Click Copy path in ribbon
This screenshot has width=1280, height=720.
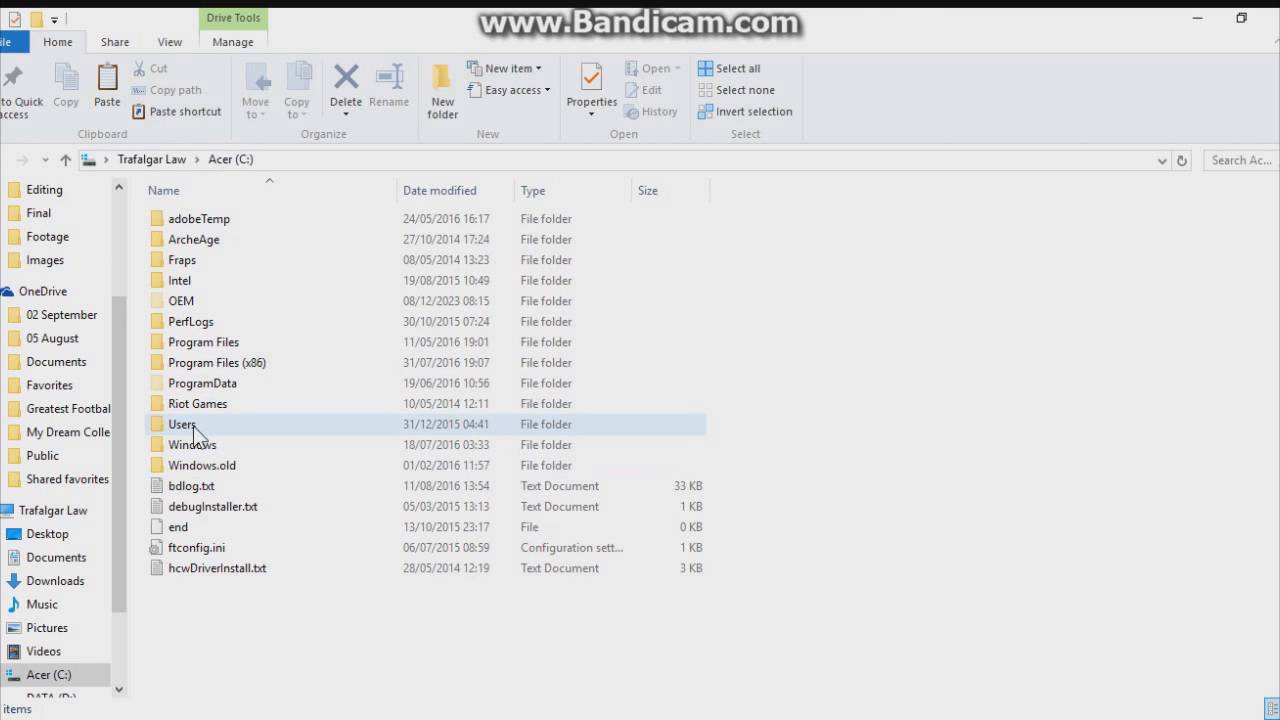pos(166,90)
